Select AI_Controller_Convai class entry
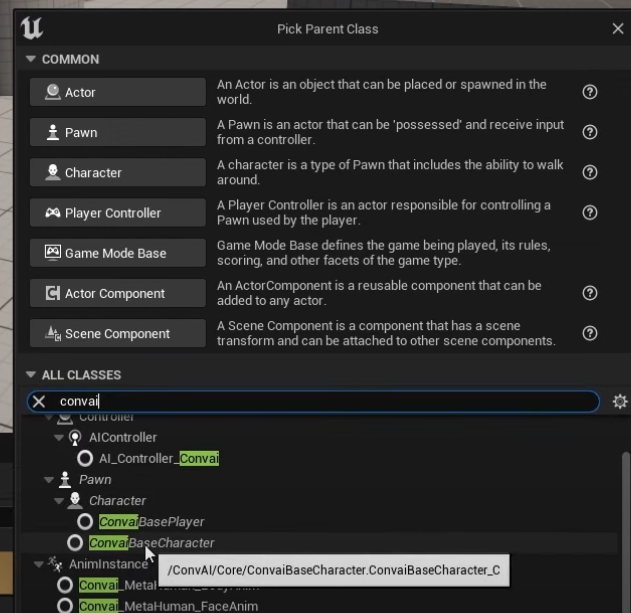Screen dimensions: 631x613 coord(158,459)
